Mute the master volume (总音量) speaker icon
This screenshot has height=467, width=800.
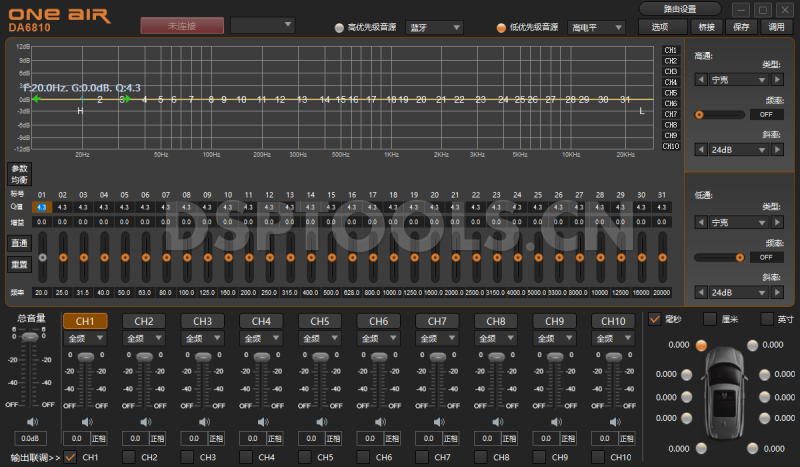tap(30, 421)
